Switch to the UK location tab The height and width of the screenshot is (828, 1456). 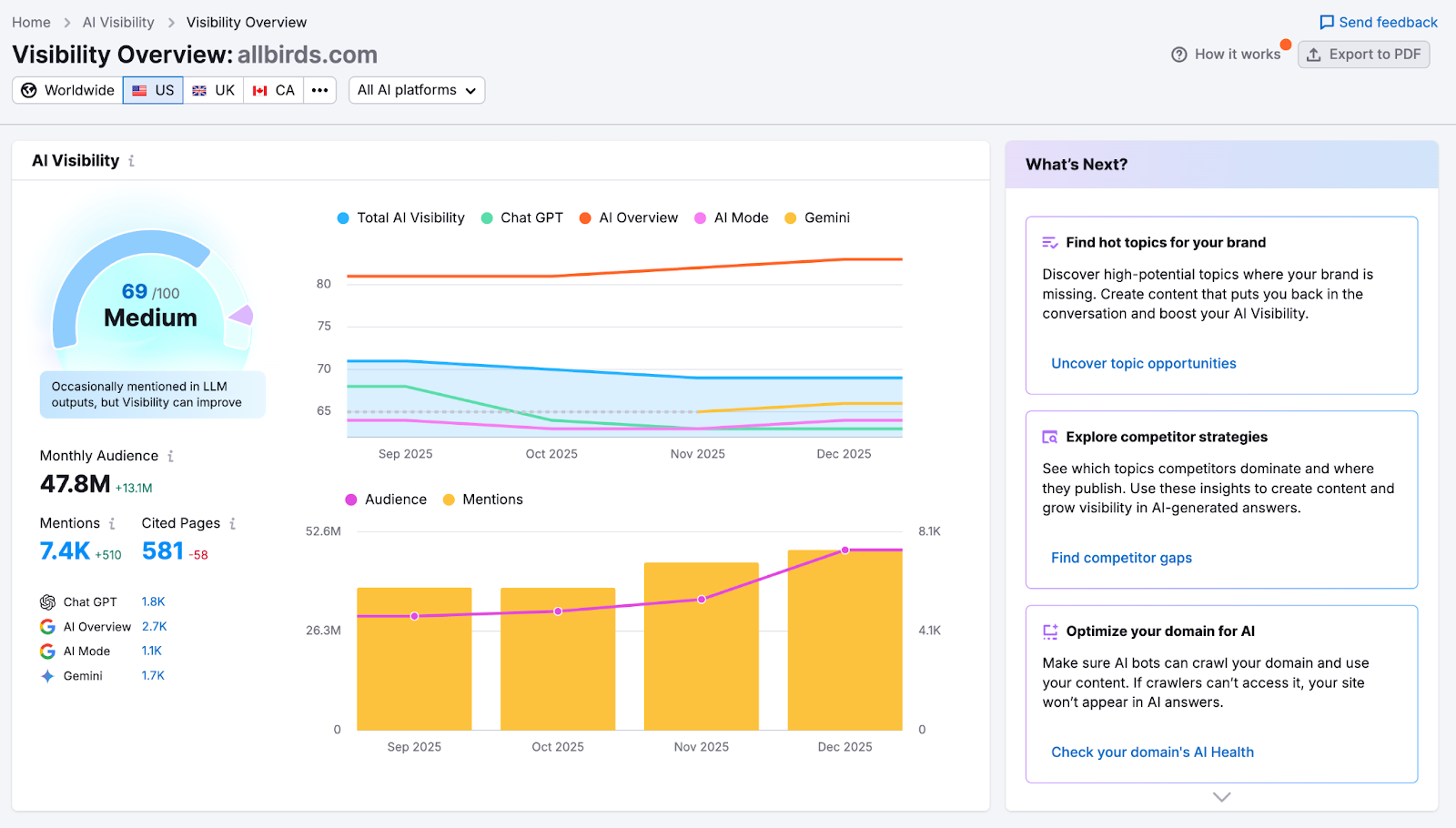coord(213,90)
